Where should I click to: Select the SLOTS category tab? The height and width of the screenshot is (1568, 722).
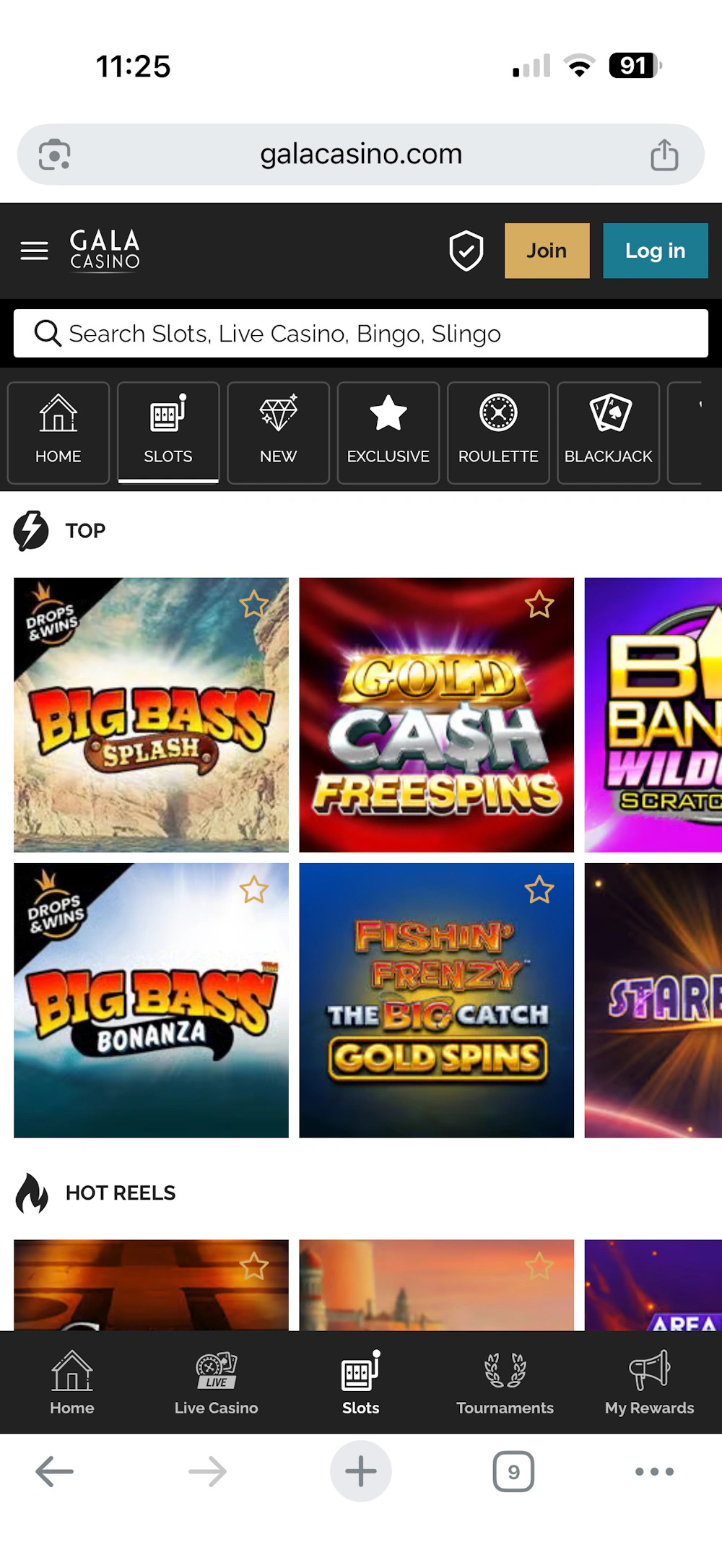tap(168, 433)
